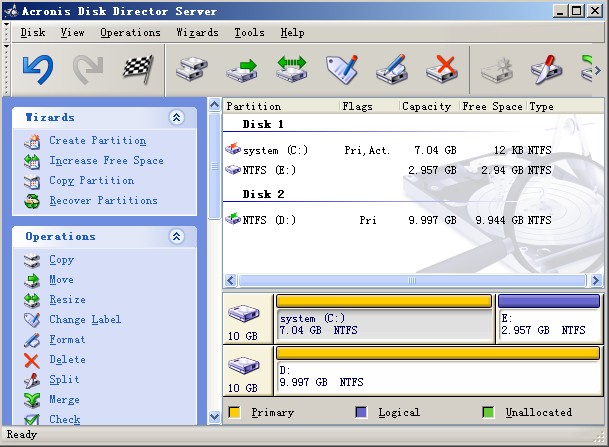Click the Partition column header
This screenshot has width=609, height=447.
pyautogui.click(x=281, y=106)
